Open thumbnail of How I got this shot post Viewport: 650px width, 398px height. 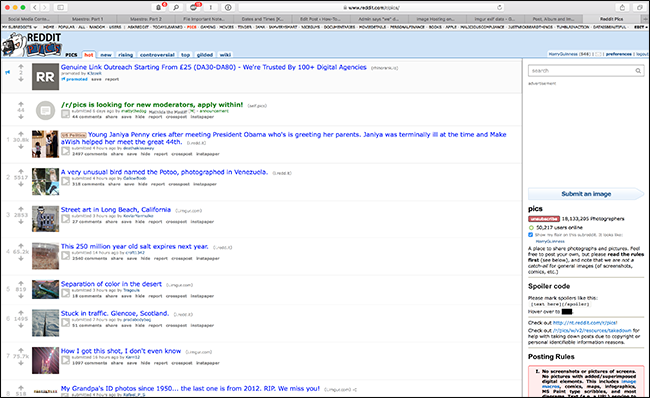click(46, 360)
